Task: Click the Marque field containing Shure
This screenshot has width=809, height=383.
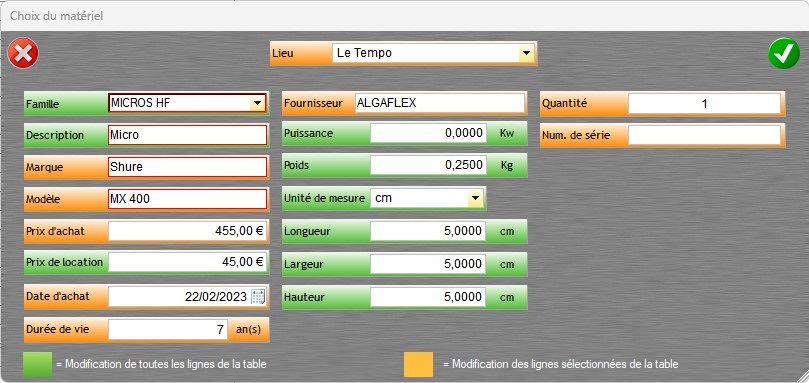Action: pos(187,167)
